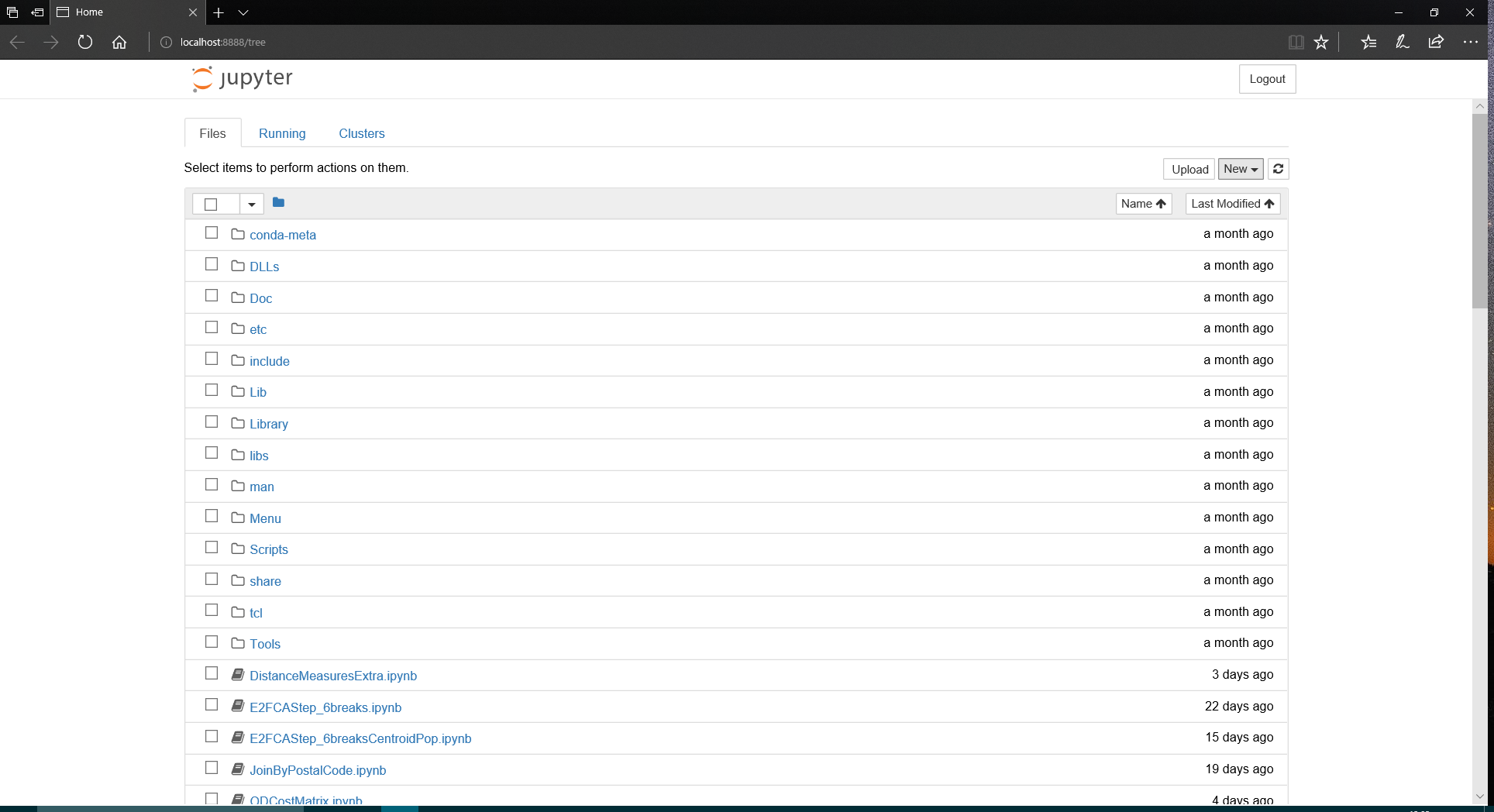Click the favorites star in the browser toolbar

point(1322,42)
